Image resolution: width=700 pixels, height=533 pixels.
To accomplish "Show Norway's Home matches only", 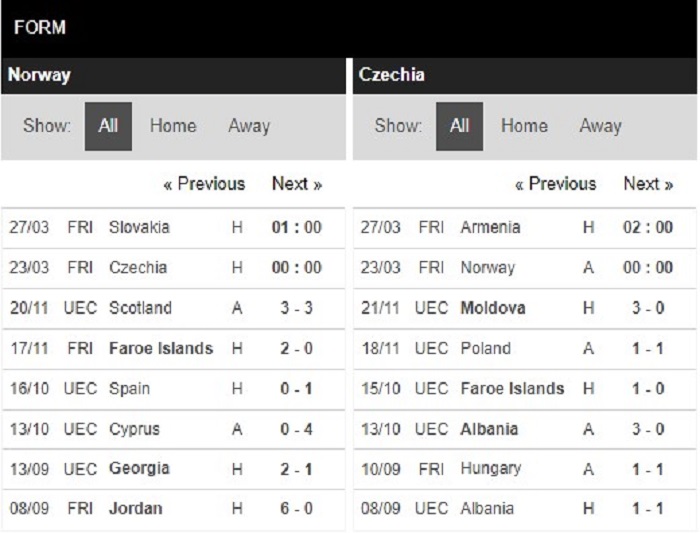I will coord(173,126).
